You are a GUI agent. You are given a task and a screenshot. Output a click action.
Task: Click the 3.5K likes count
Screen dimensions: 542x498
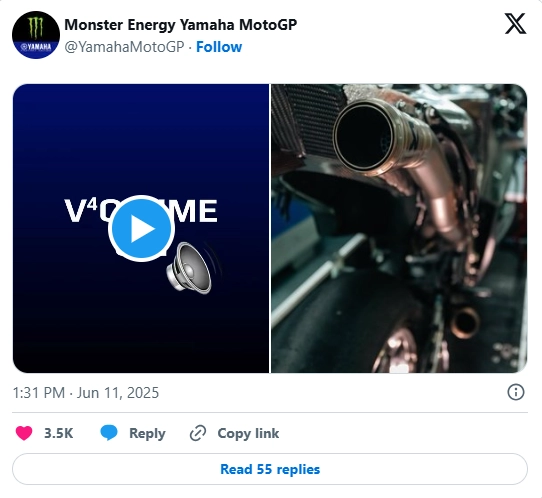(58, 433)
